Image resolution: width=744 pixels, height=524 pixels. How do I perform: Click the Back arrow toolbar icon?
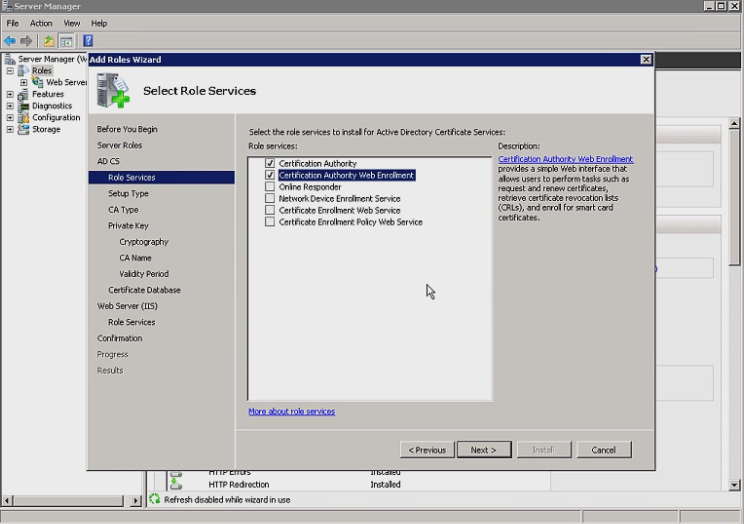click(10, 41)
